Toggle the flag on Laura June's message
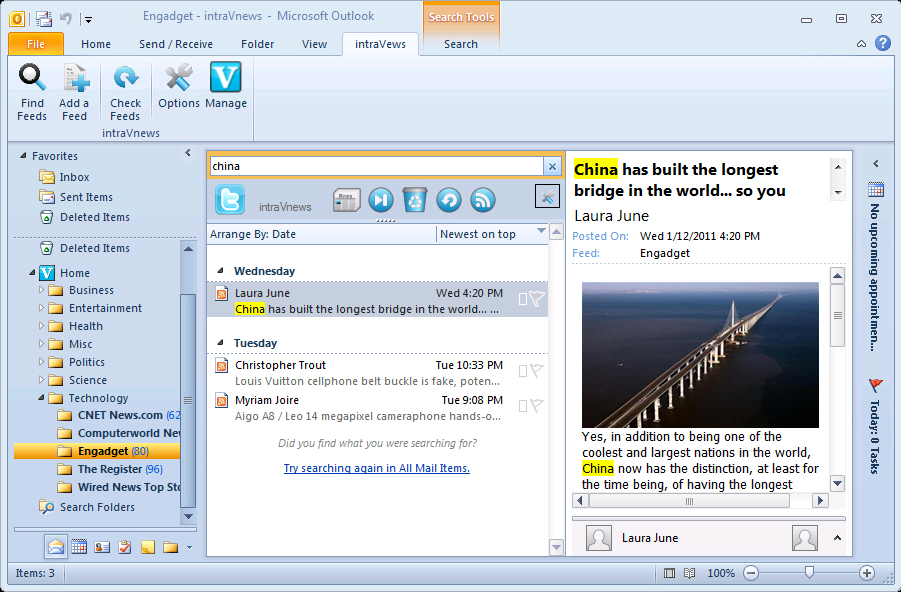The image size is (901, 592). coord(537,298)
